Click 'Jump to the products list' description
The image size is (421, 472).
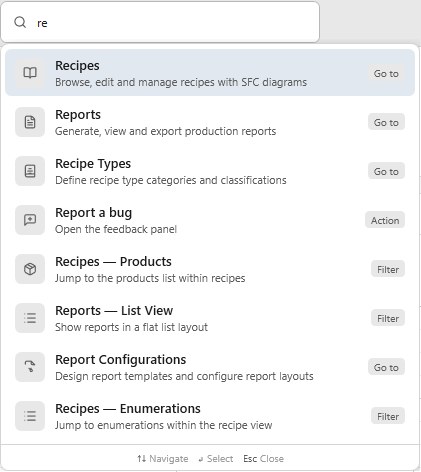[150, 278]
